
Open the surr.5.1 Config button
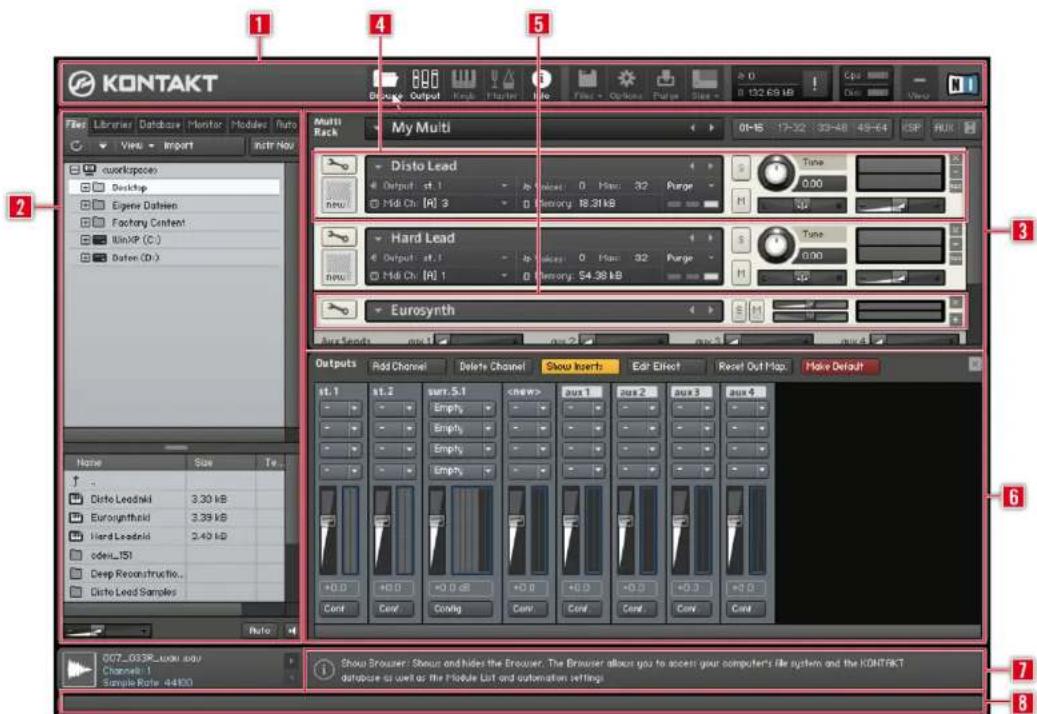click(461, 608)
